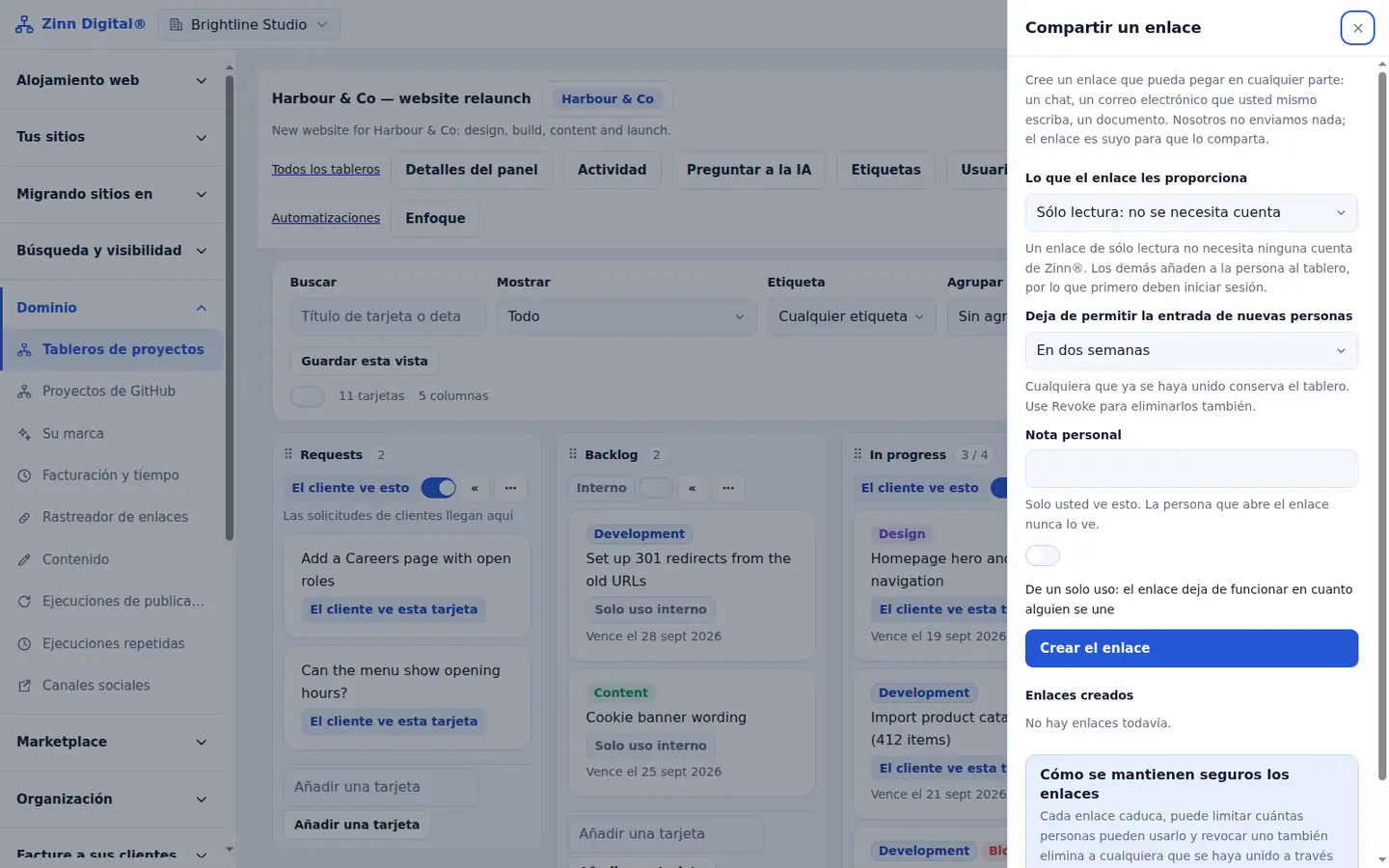The width and height of the screenshot is (1389, 868).
Task: Click the share panel vertical scrollbar
Action: pos(1382,425)
